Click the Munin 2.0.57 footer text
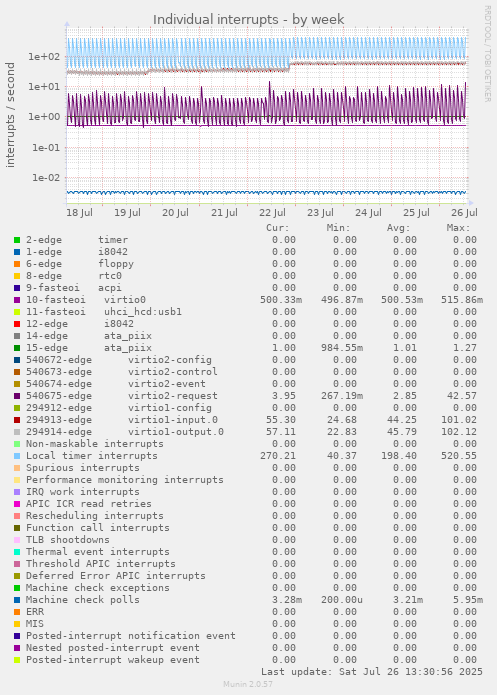 coord(248,684)
